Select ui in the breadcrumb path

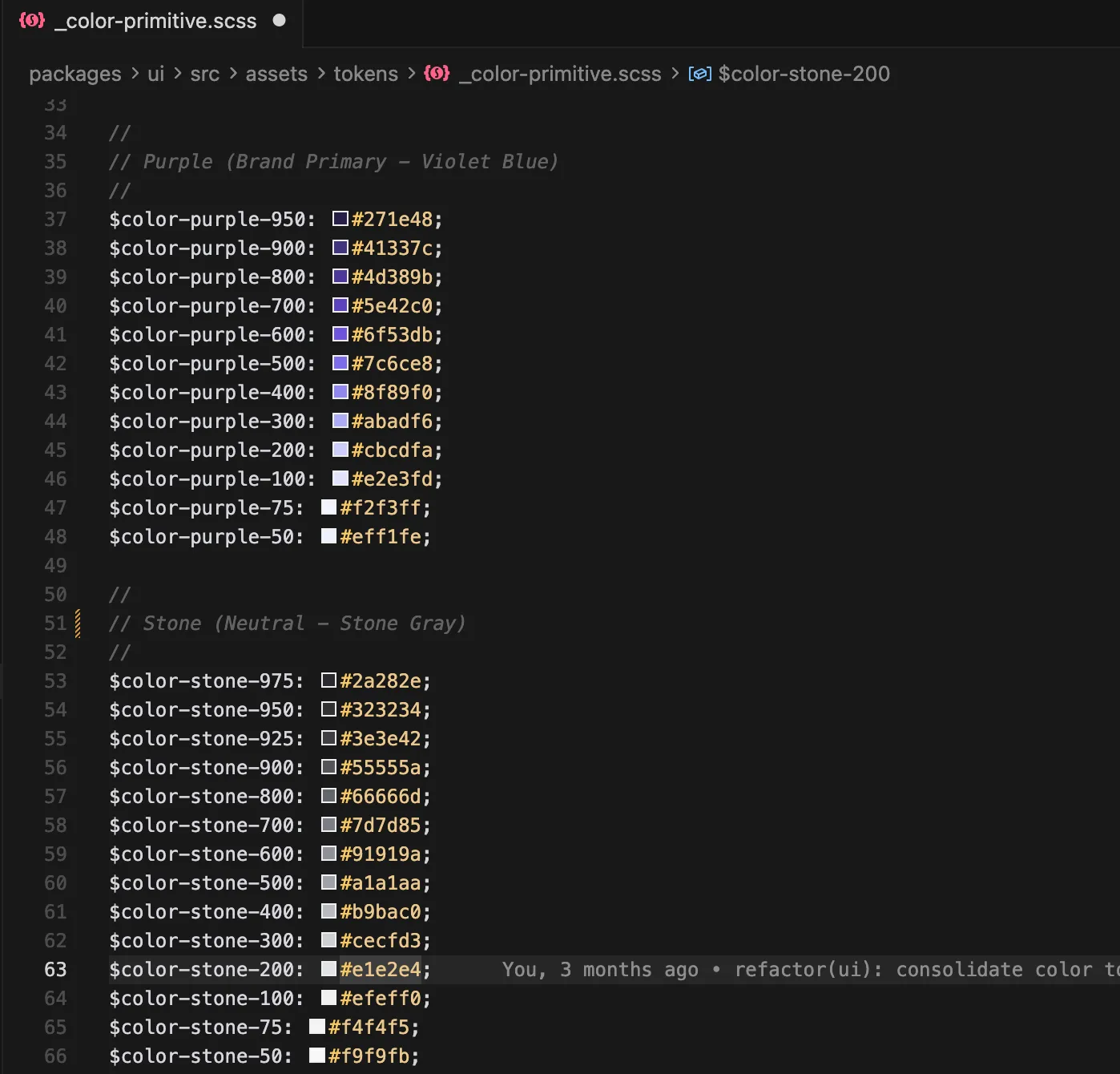(155, 74)
